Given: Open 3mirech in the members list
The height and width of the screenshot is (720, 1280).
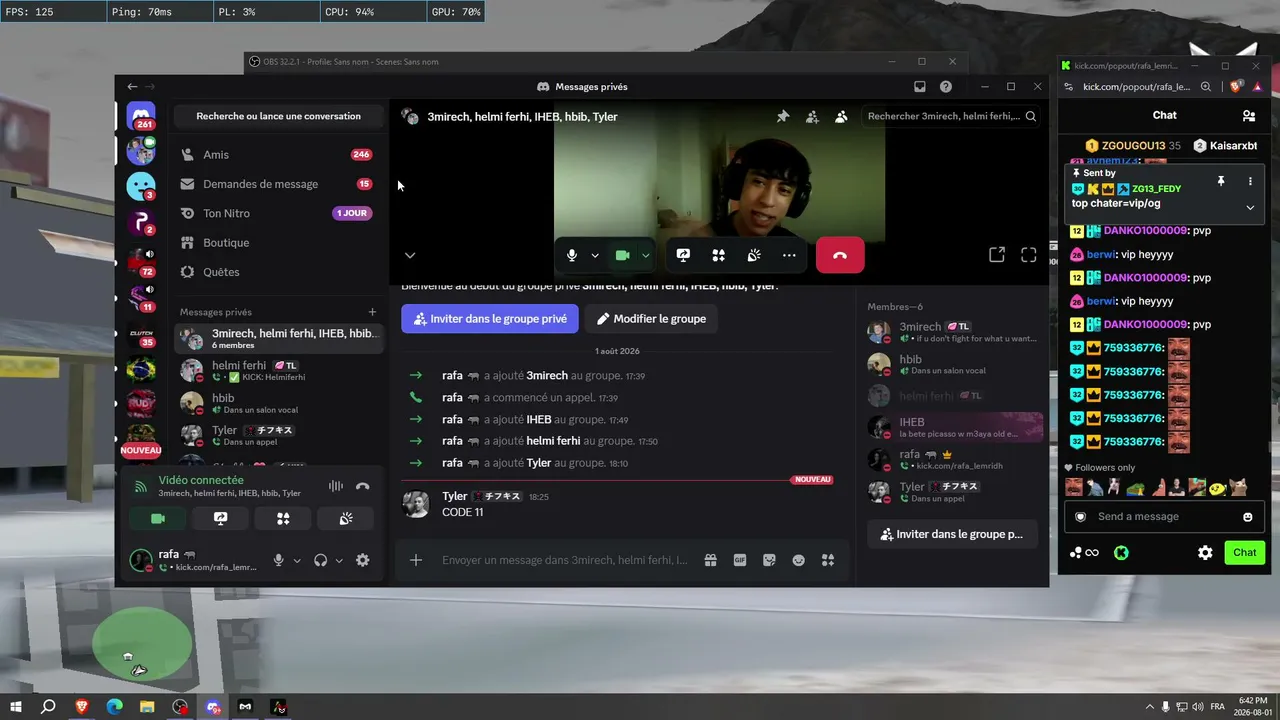Looking at the screenshot, I should 955,332.
